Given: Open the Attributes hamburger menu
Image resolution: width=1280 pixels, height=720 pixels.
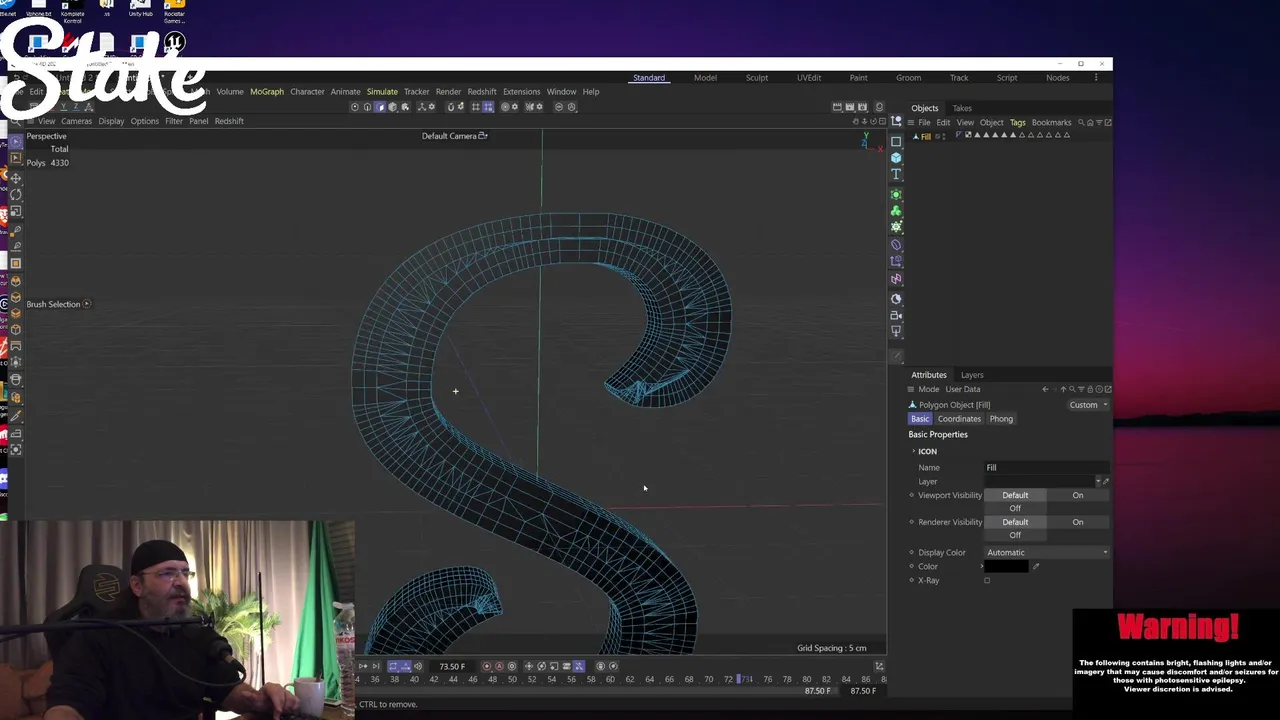Looking at the screenshot, I should (x=911, y=389).
